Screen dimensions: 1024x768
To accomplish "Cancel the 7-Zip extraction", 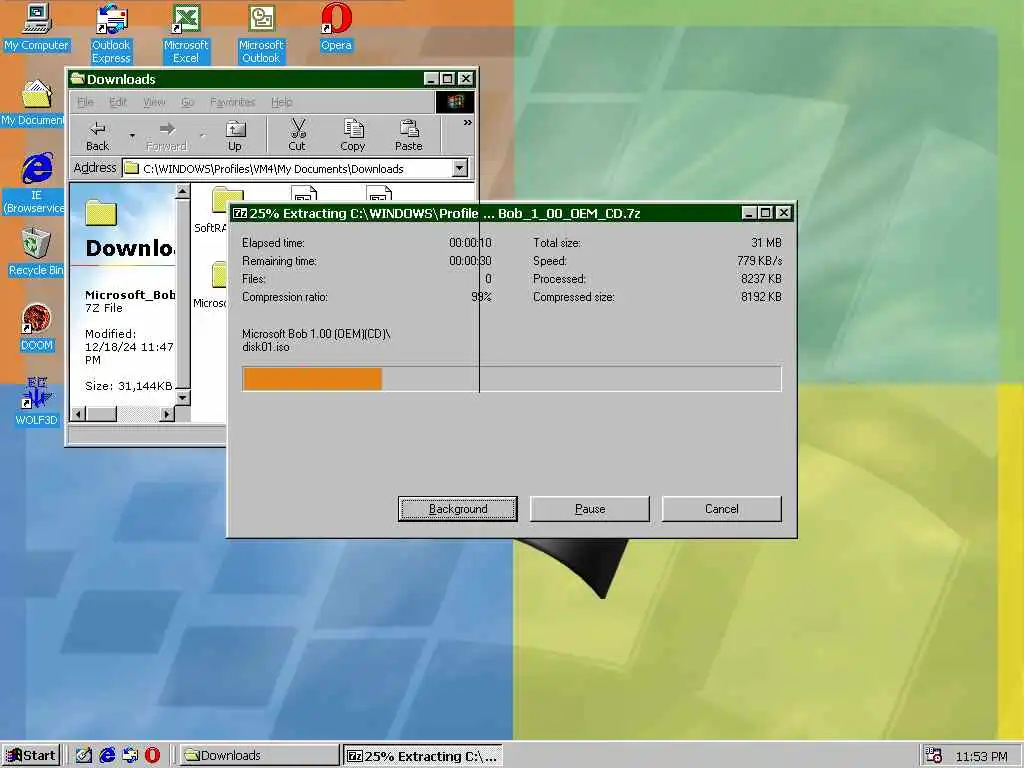I will pyautogui.click(x=722, y=509).
